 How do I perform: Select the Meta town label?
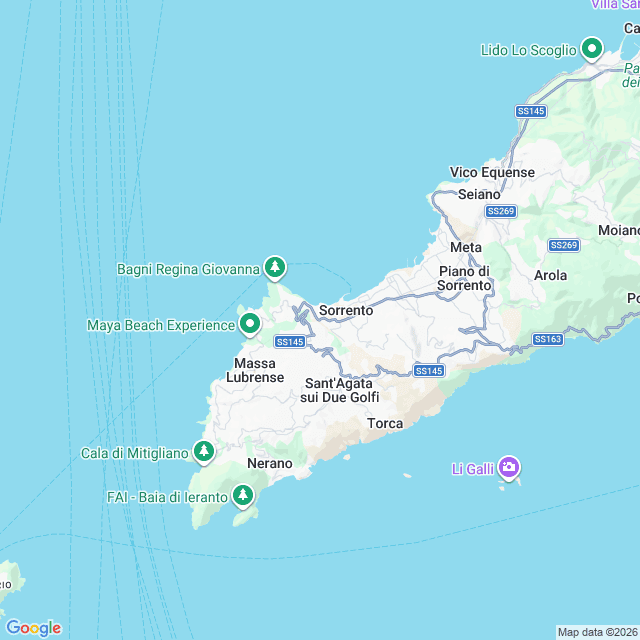tap(466, 247)
